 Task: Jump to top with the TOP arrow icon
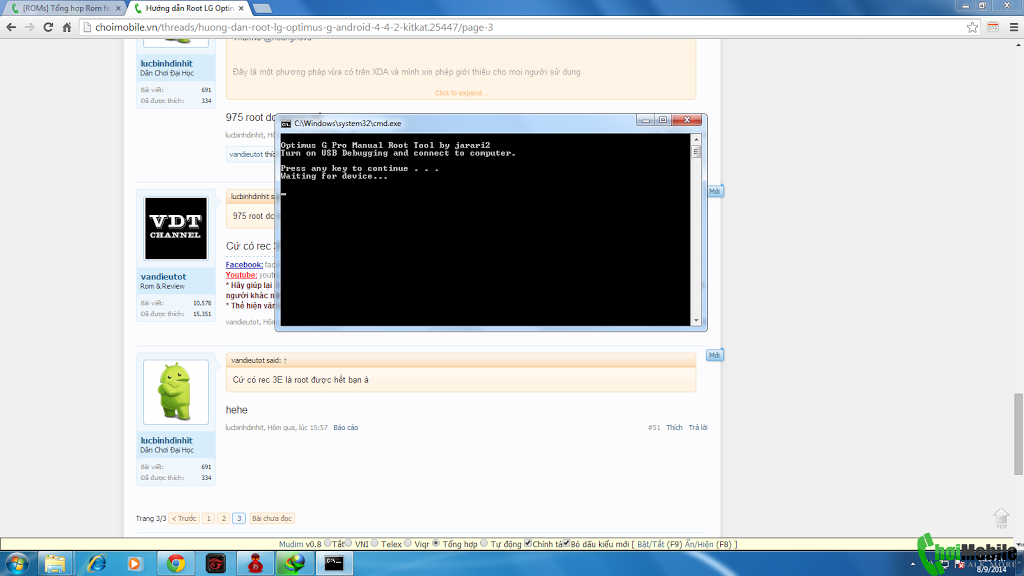click(x=1001, y=519)
